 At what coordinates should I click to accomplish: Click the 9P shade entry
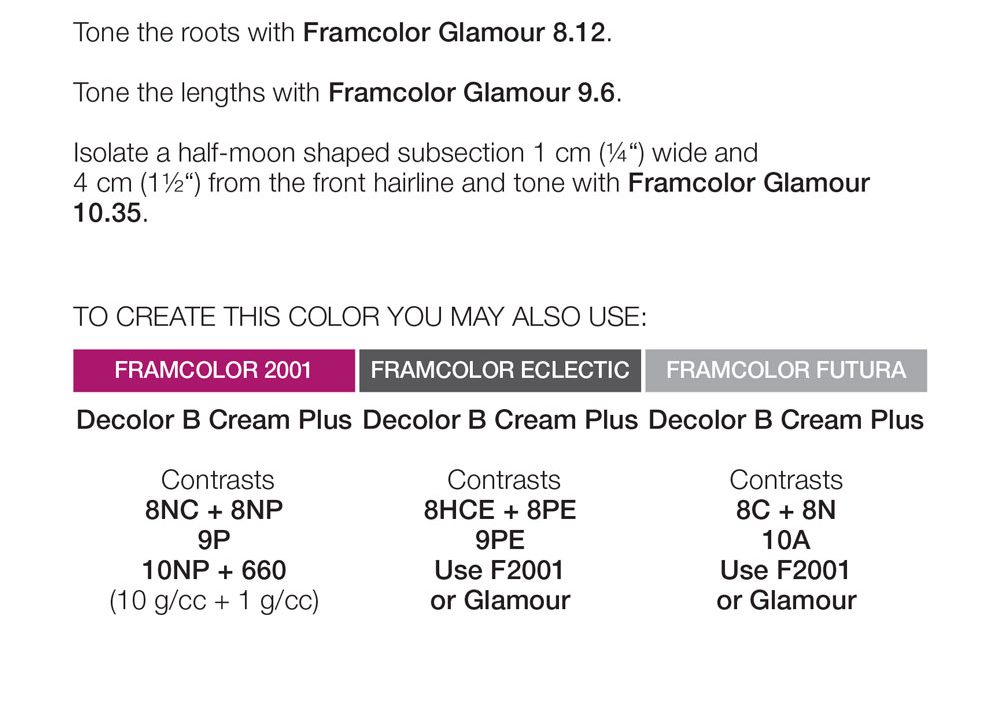tap(214, 540)
